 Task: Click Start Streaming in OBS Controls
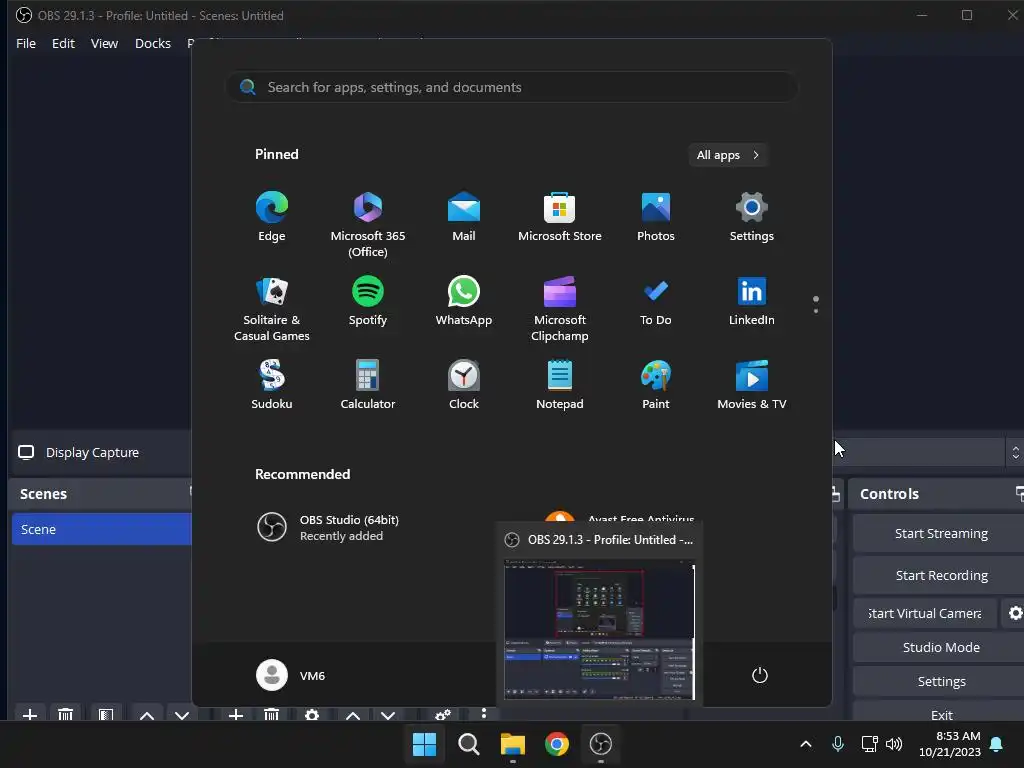(x=940, y=534)
